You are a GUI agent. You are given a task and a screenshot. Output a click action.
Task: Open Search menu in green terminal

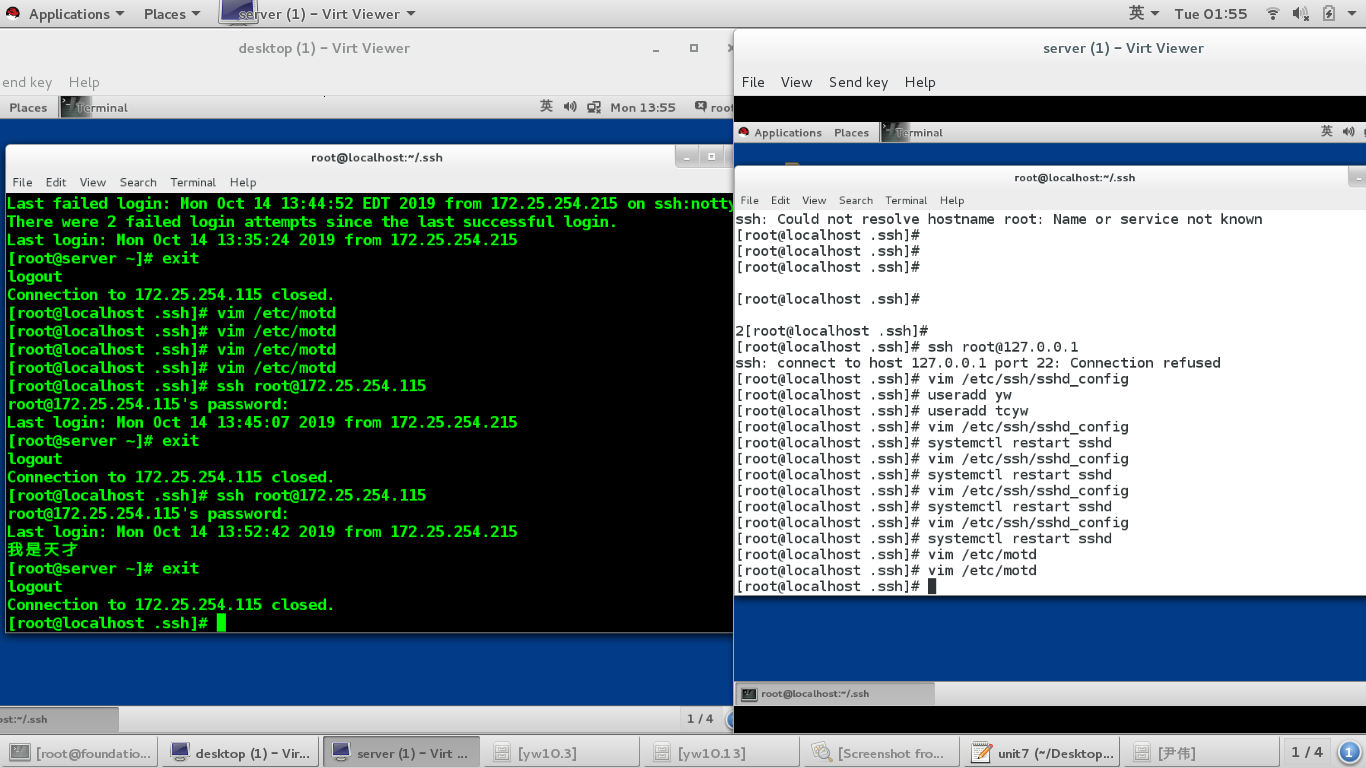[x=138, y=182]
